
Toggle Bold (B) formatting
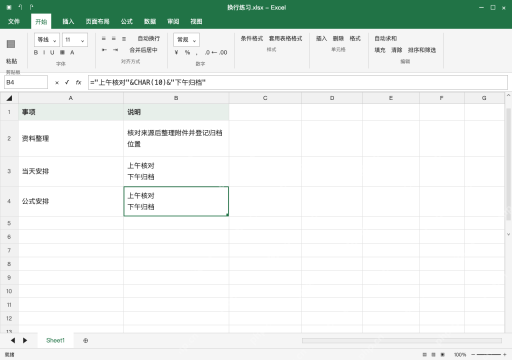click(36, 52)
